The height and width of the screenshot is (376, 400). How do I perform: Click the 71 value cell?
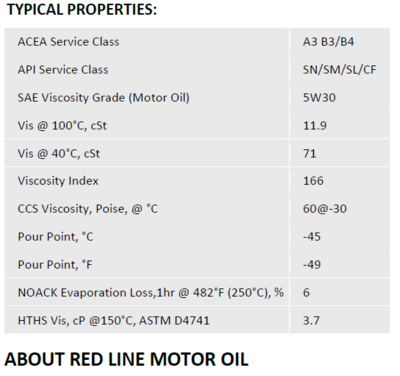(x=310, y=154)
